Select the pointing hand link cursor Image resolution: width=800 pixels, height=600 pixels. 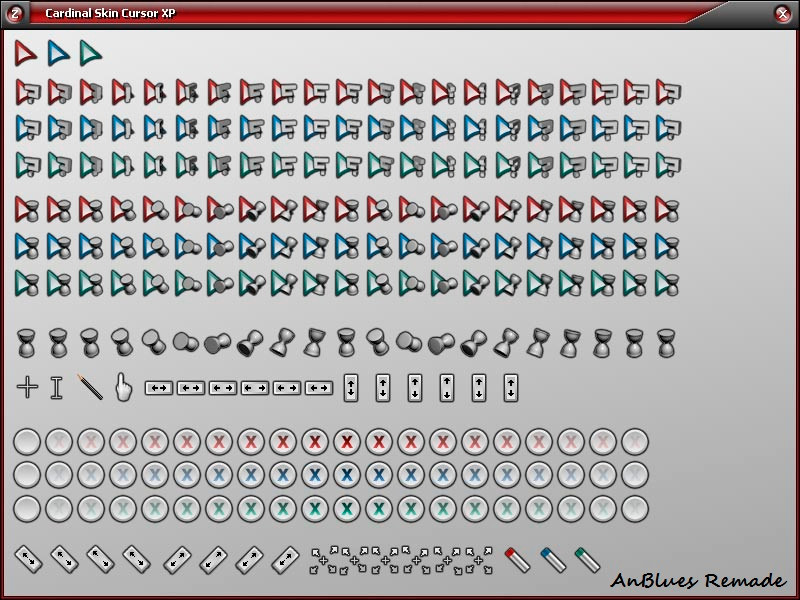pyautogui.click(x=123, y=387)
